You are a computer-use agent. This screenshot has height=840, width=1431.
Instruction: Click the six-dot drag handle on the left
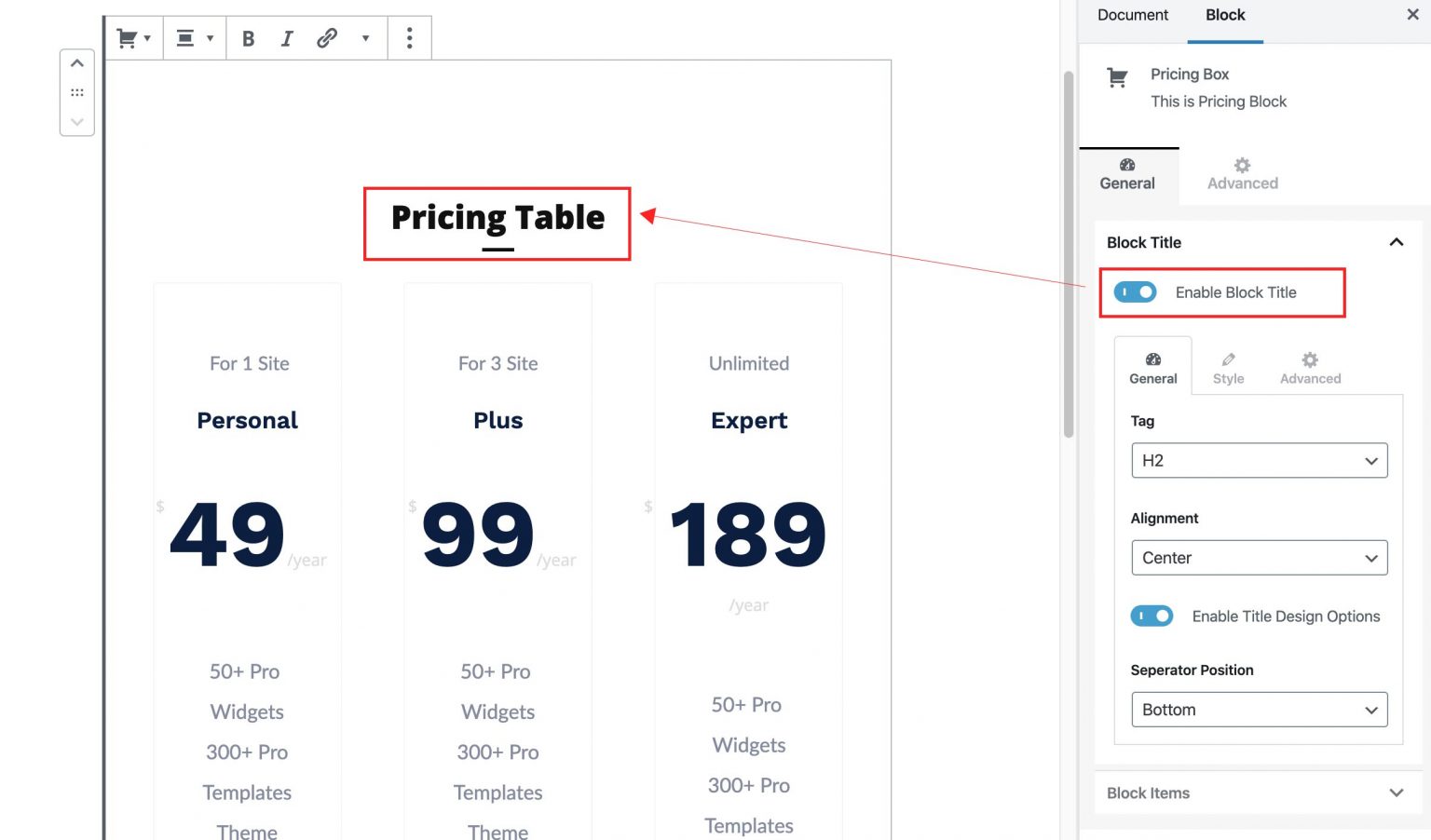(x=77, y=91)
